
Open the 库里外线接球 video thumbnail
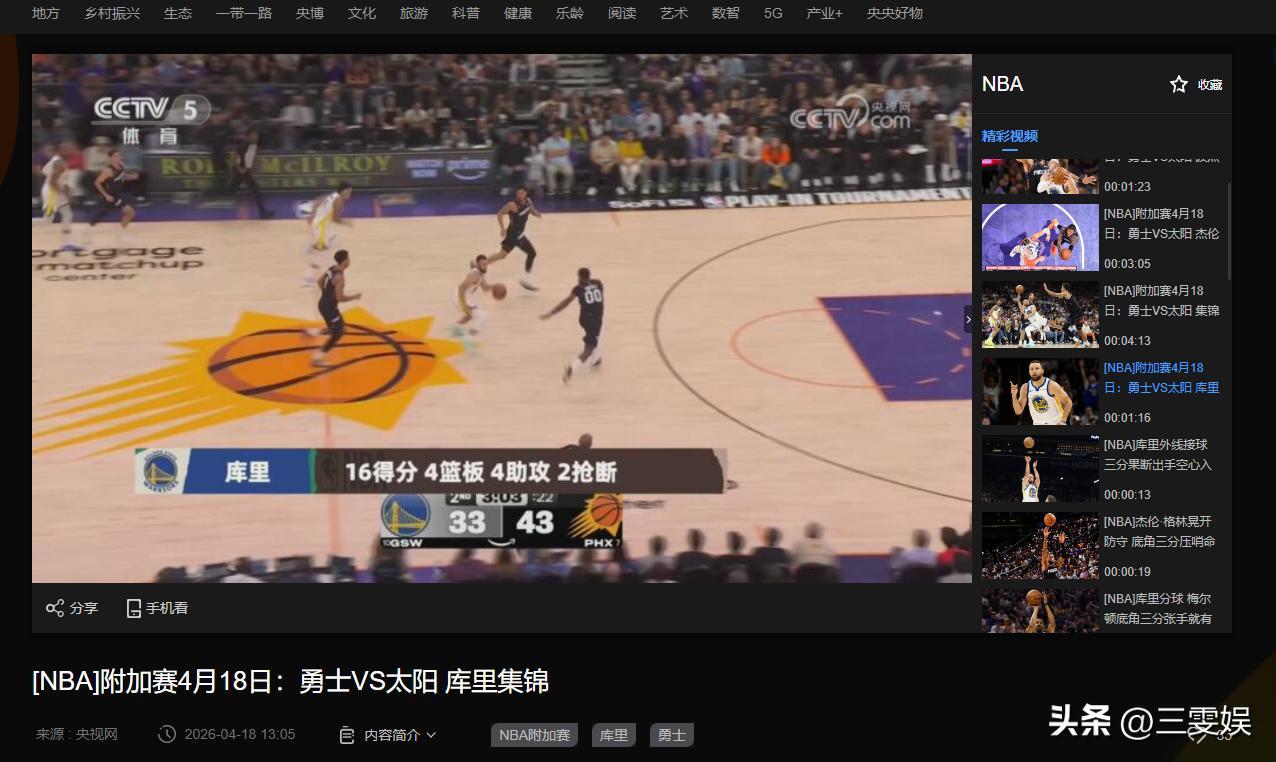[1040, 469]
